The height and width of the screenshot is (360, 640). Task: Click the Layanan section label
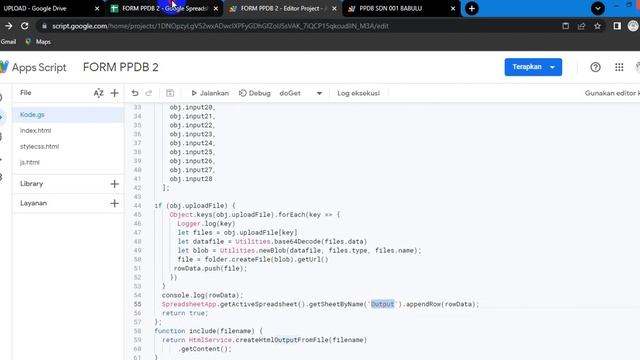33,203
